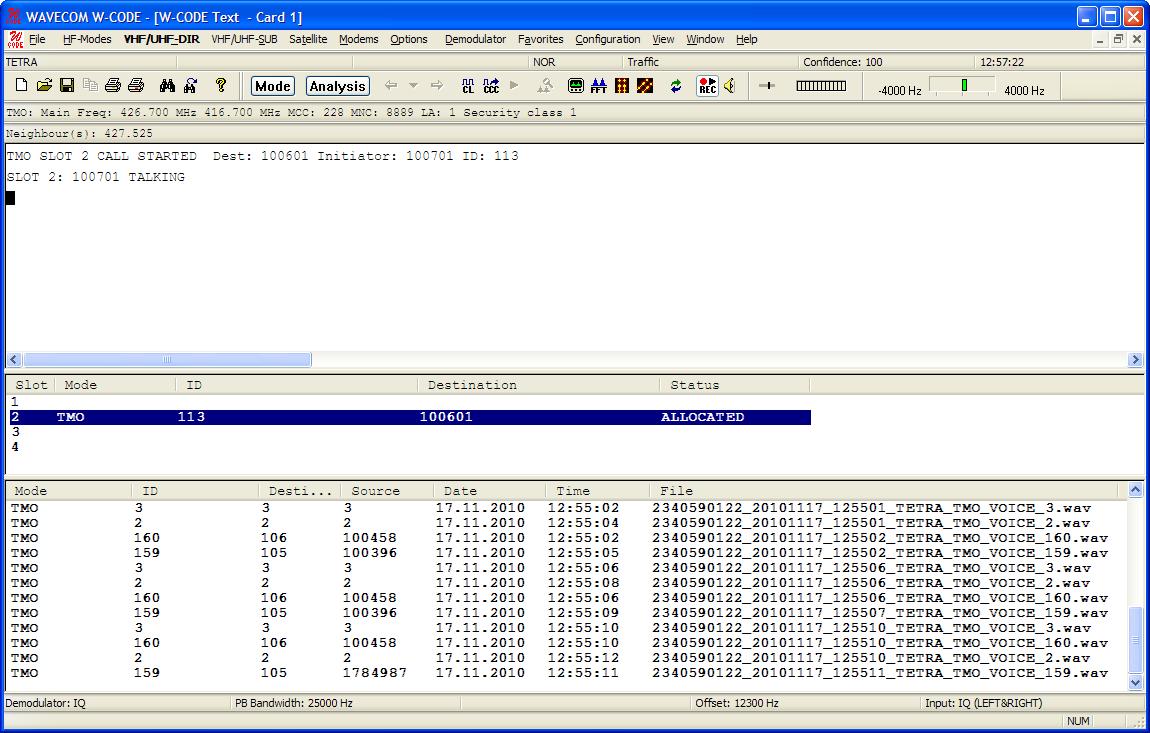
Task: Click the text pane horizontal scrollbar thumb
Action: [x=167, y=360]
